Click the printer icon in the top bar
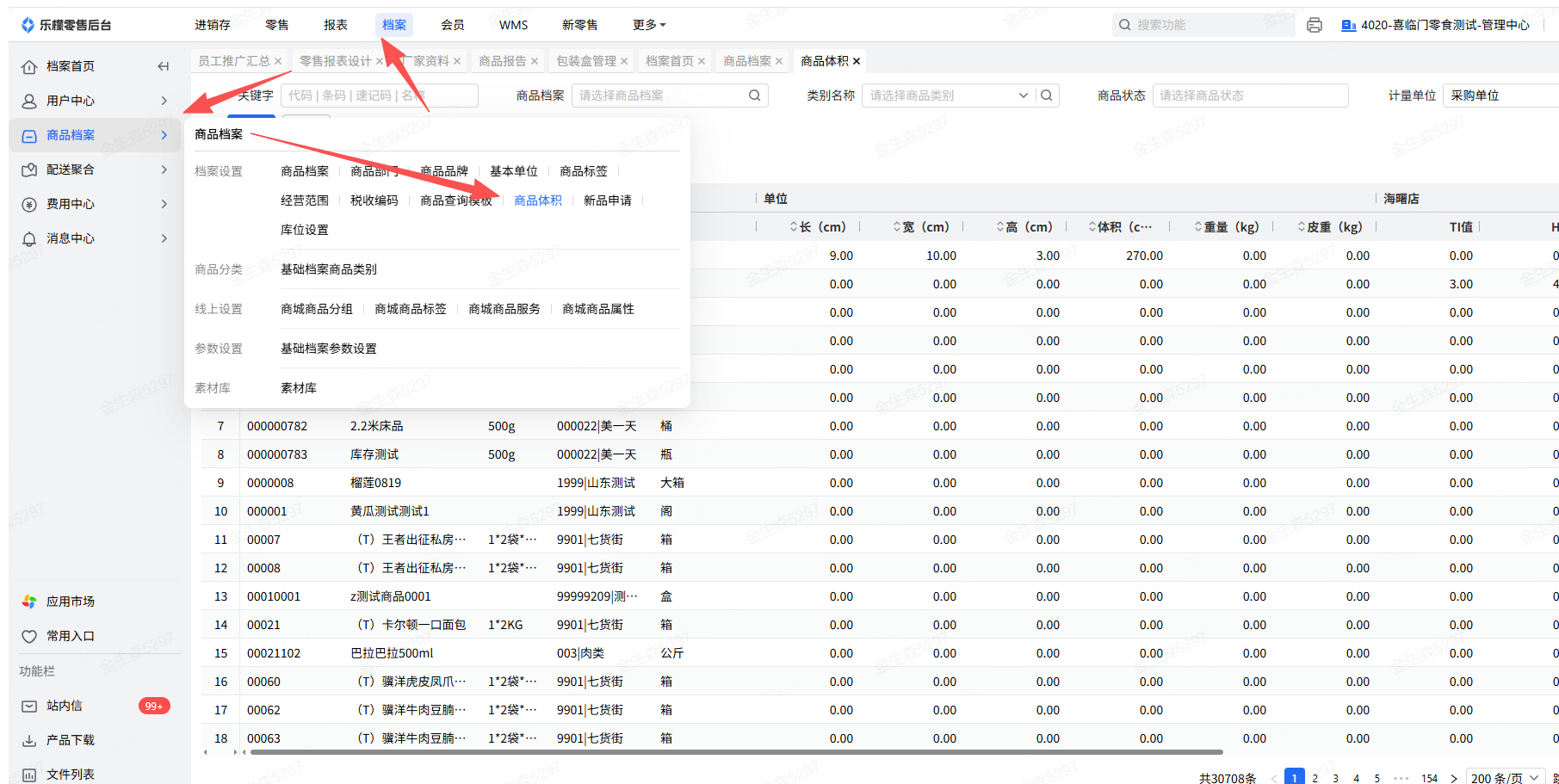Screen dimensions: 1559x784 [1314, 25]
